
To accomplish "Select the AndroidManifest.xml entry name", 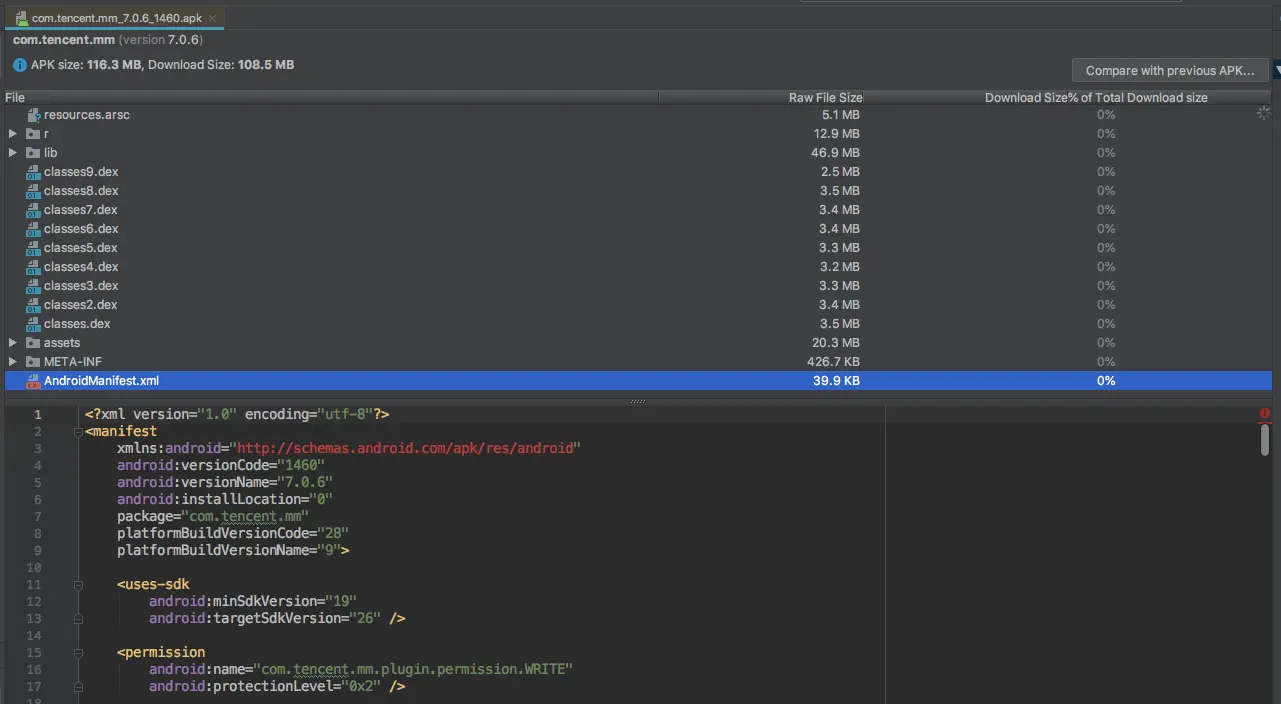I will click(x=101, y=381).
